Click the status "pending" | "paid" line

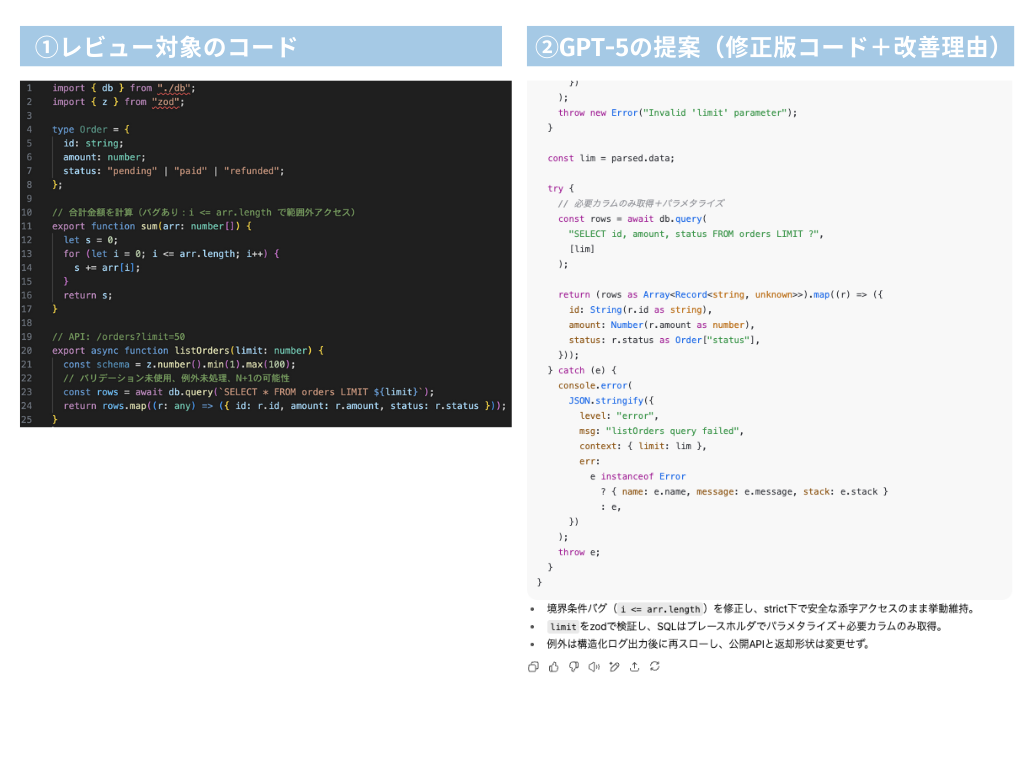pos(174,170)
